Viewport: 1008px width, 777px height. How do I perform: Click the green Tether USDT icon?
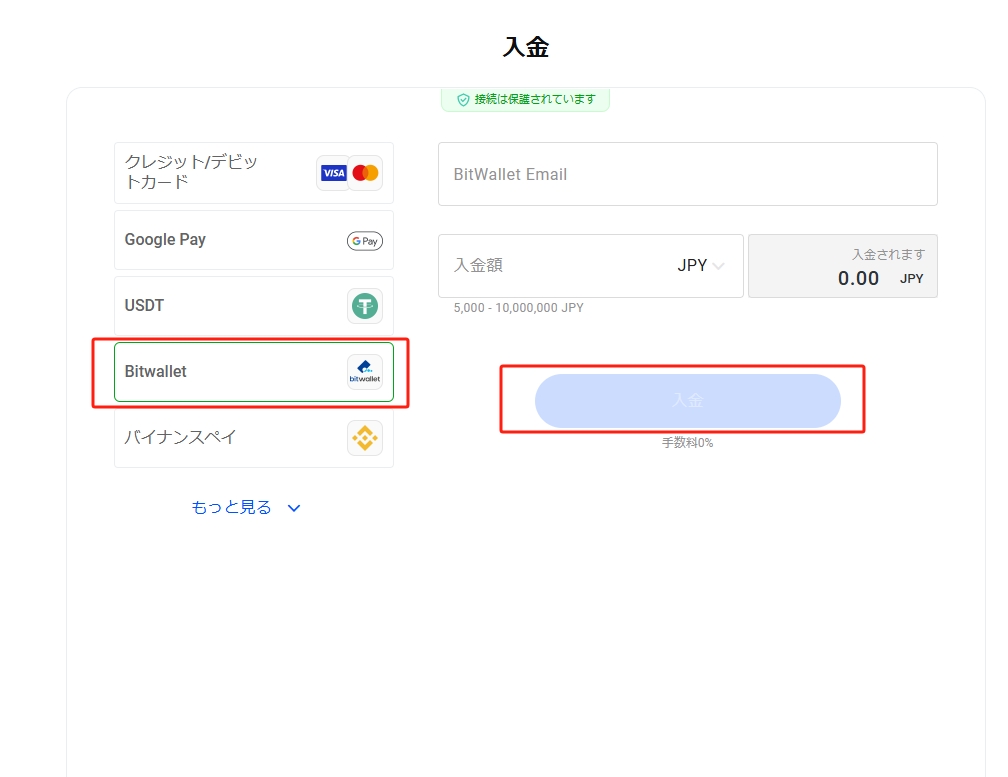pos(365,306)
